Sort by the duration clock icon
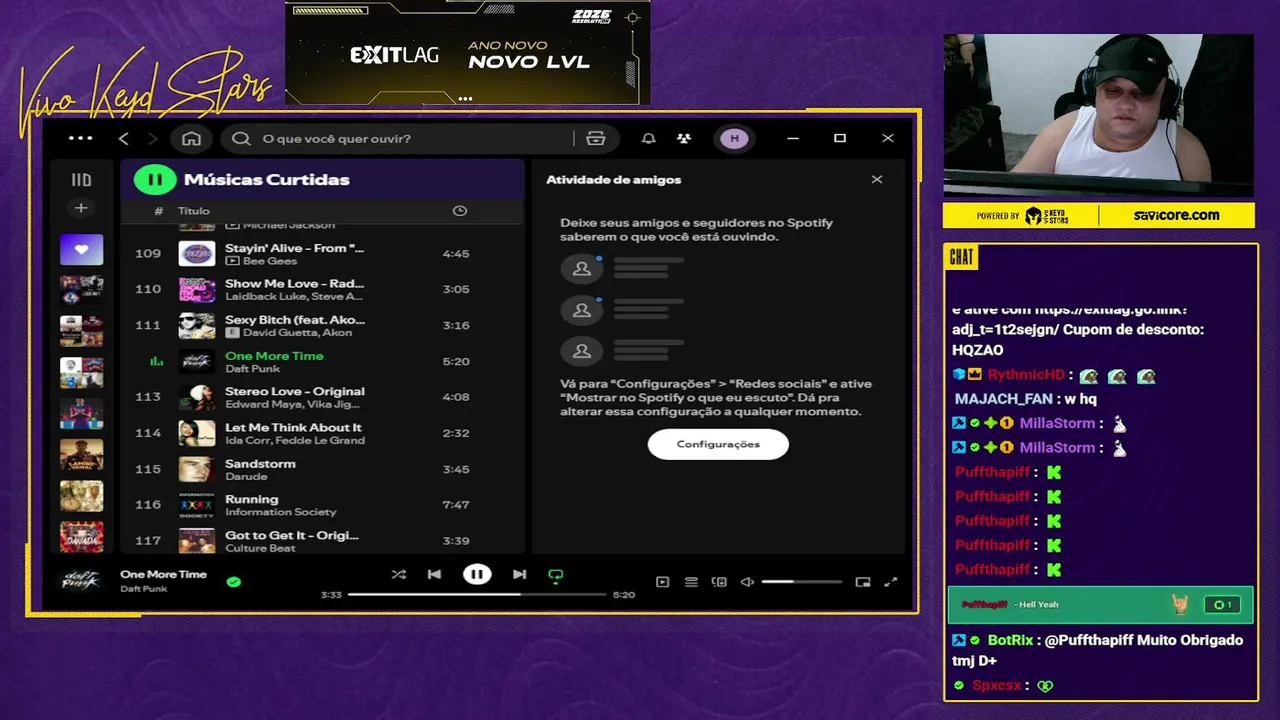The image size is (1280, 720). click(x=460, y=211)
